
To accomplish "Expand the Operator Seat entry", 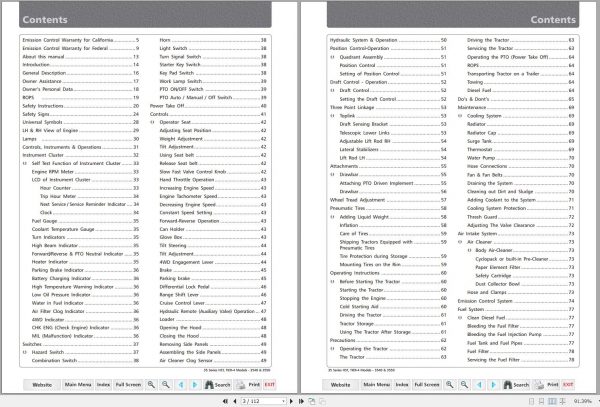I will tap(152, 122).
